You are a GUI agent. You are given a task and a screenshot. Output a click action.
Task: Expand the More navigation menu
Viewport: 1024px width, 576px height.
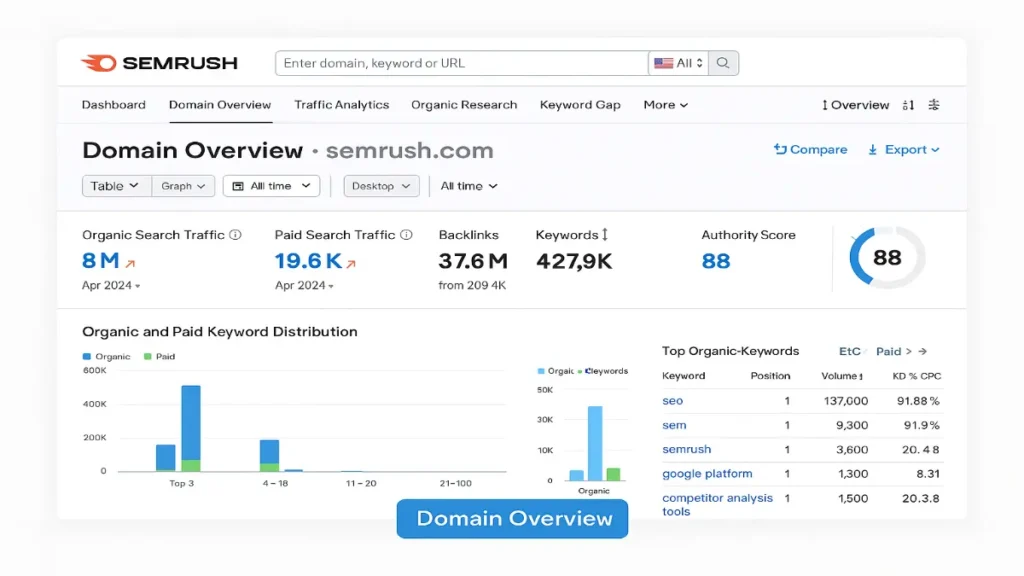click(x=665, y=105)
